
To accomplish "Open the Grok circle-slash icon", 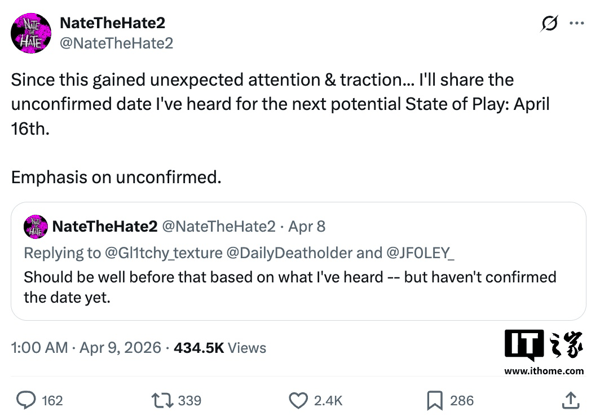I will pyautogui.click(x=549, y=23).
